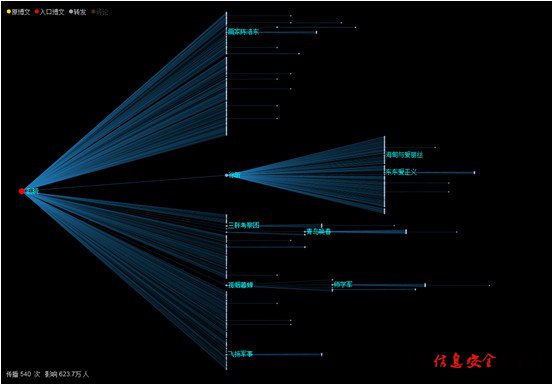This screenshot has width=552, height=384.
Task: Toggle the dimmed 评论 comment legend item
Action: 100,12
